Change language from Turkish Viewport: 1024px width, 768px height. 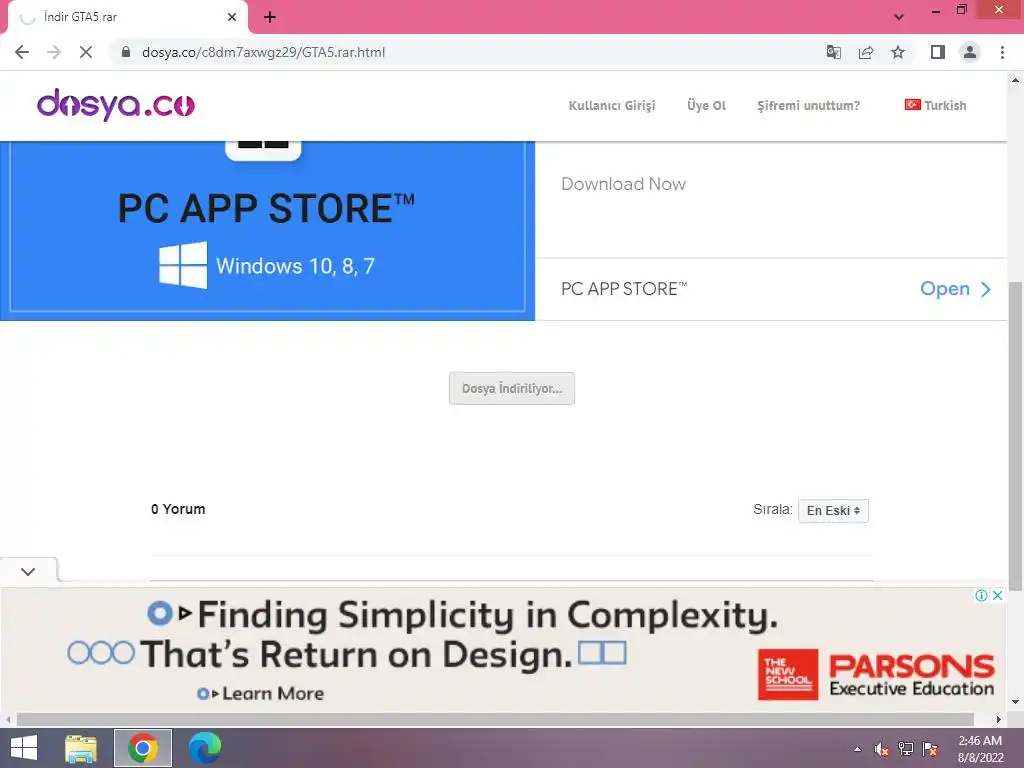point(935,105)
